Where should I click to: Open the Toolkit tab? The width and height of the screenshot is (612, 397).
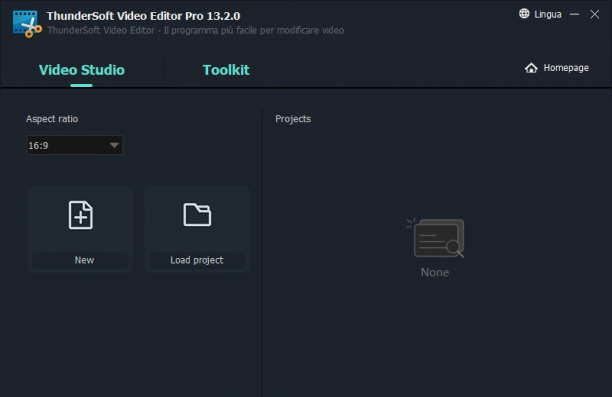pyautogui.click(x=226, y=70)
